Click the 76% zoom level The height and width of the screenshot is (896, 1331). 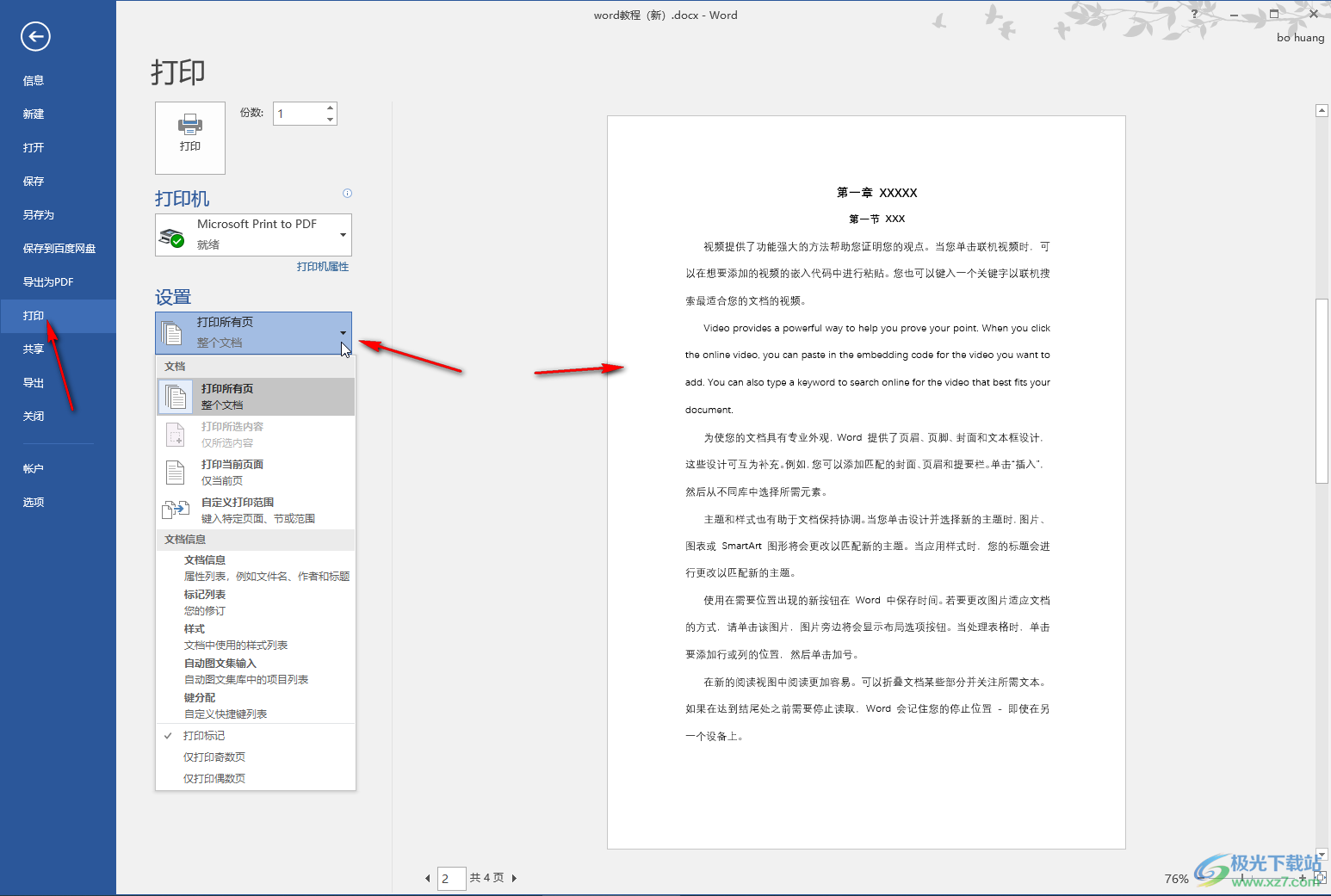[1176, 879]
